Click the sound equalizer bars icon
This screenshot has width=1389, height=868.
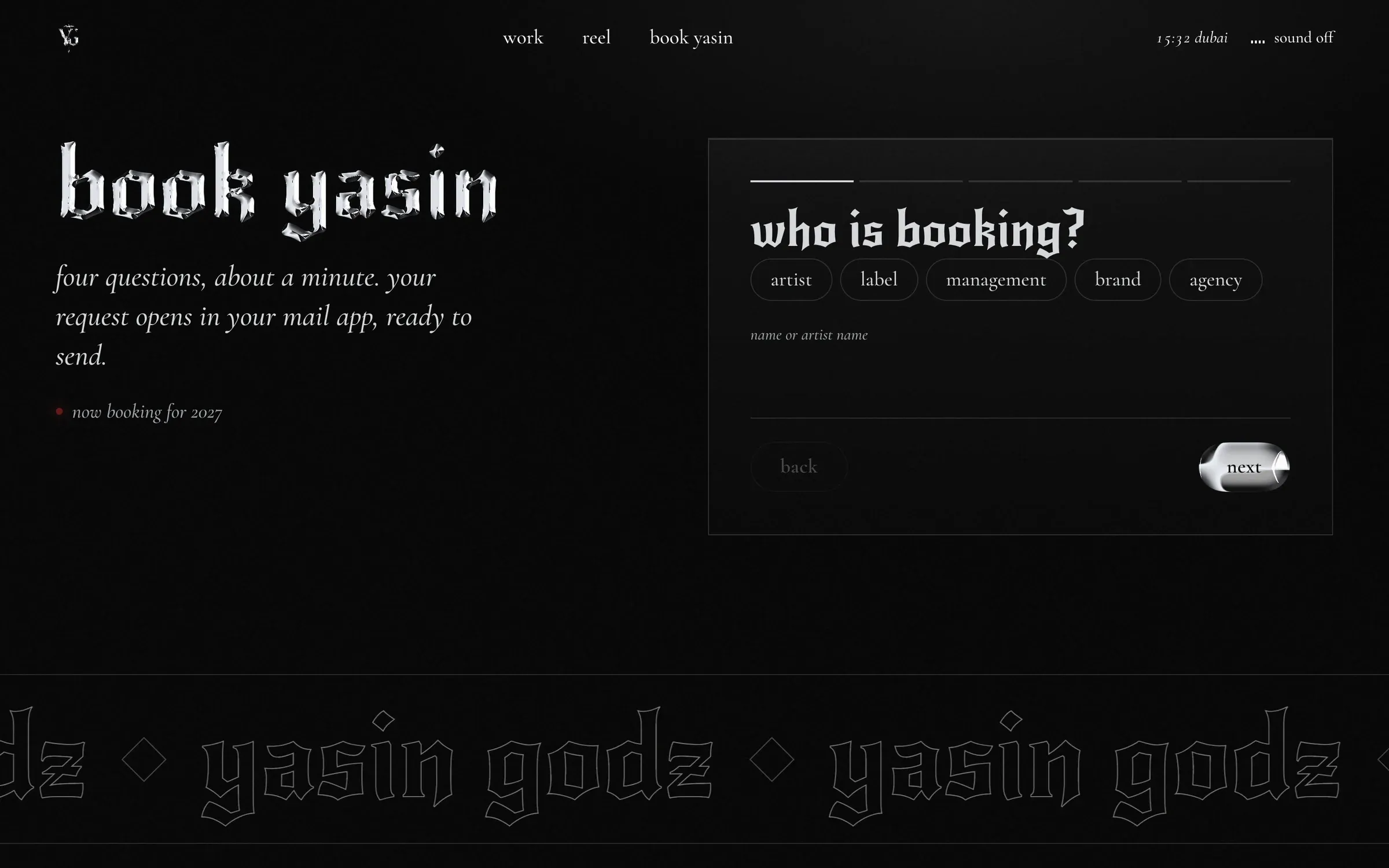point(1257,41)
